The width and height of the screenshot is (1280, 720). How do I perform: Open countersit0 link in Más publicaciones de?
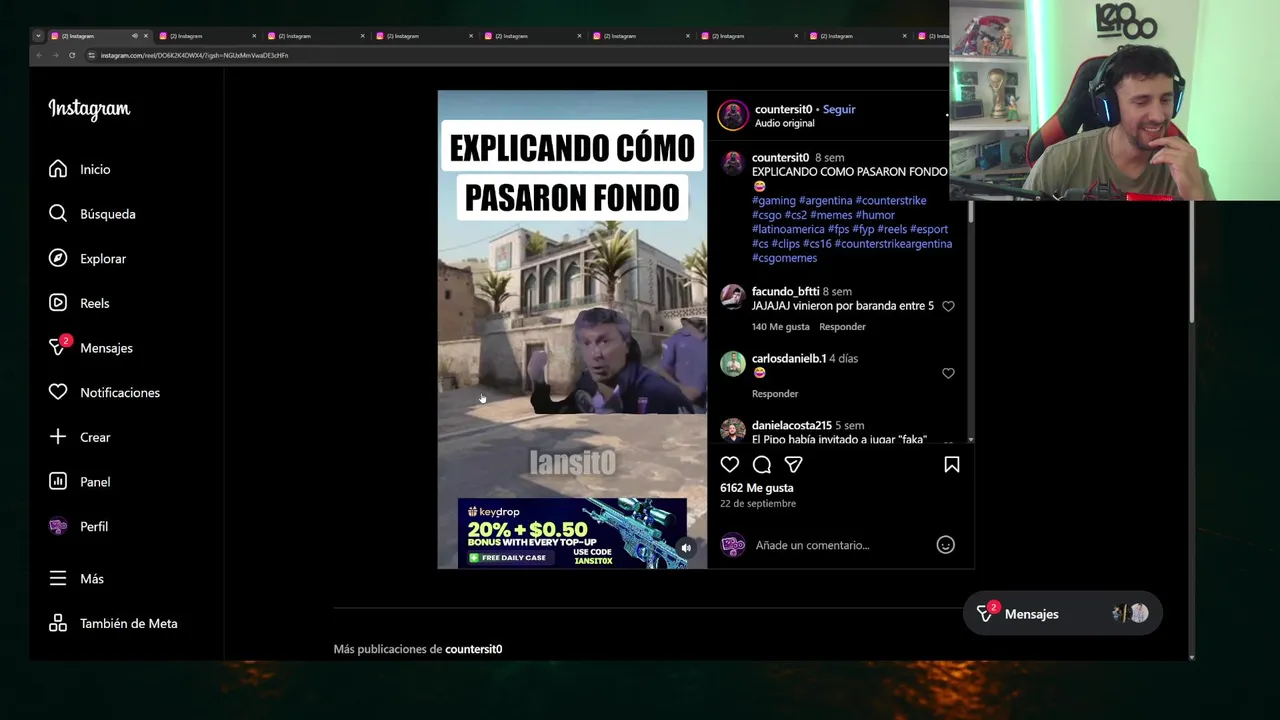click(x=474, y=649)
